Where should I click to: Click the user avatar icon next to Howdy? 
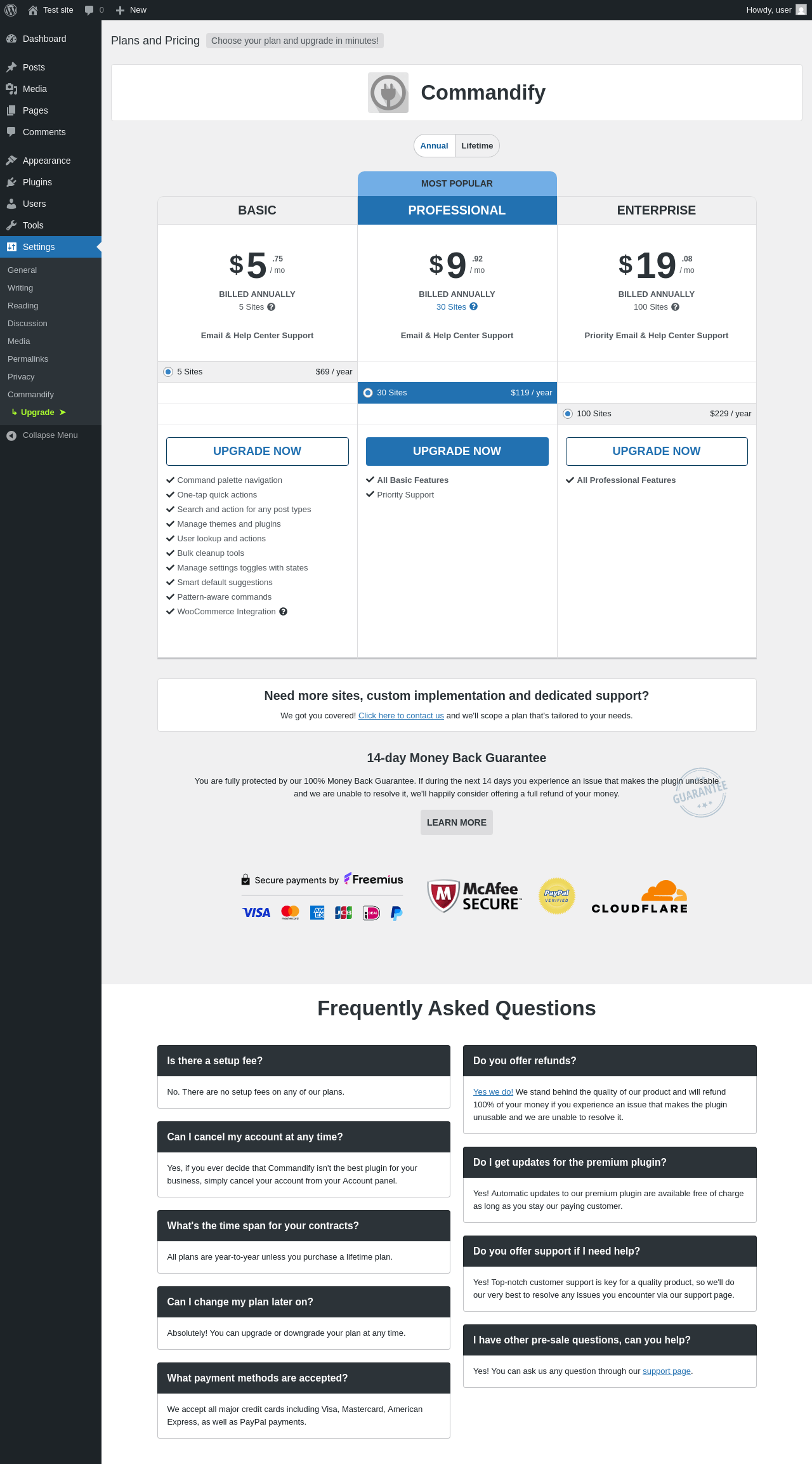[x=801, y=10]
